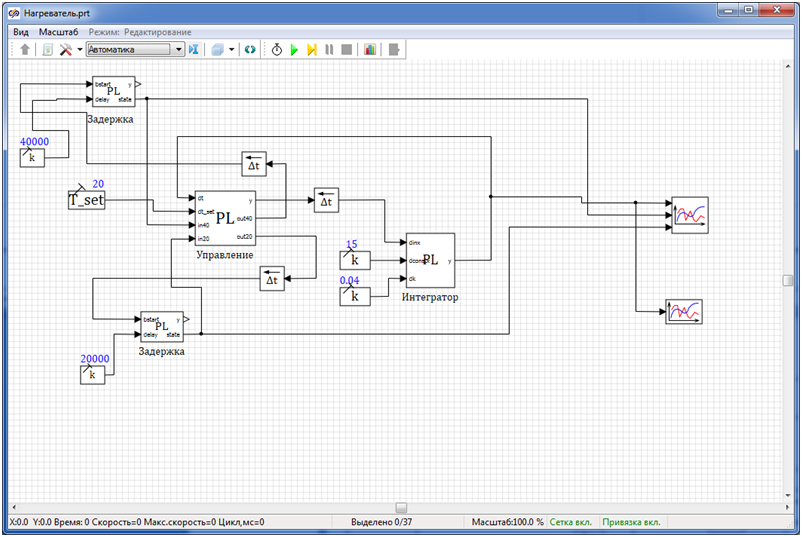Open the Автоматика library combo box
The height and width of the screenshot is (537, 802).
(x=135, y=50)
